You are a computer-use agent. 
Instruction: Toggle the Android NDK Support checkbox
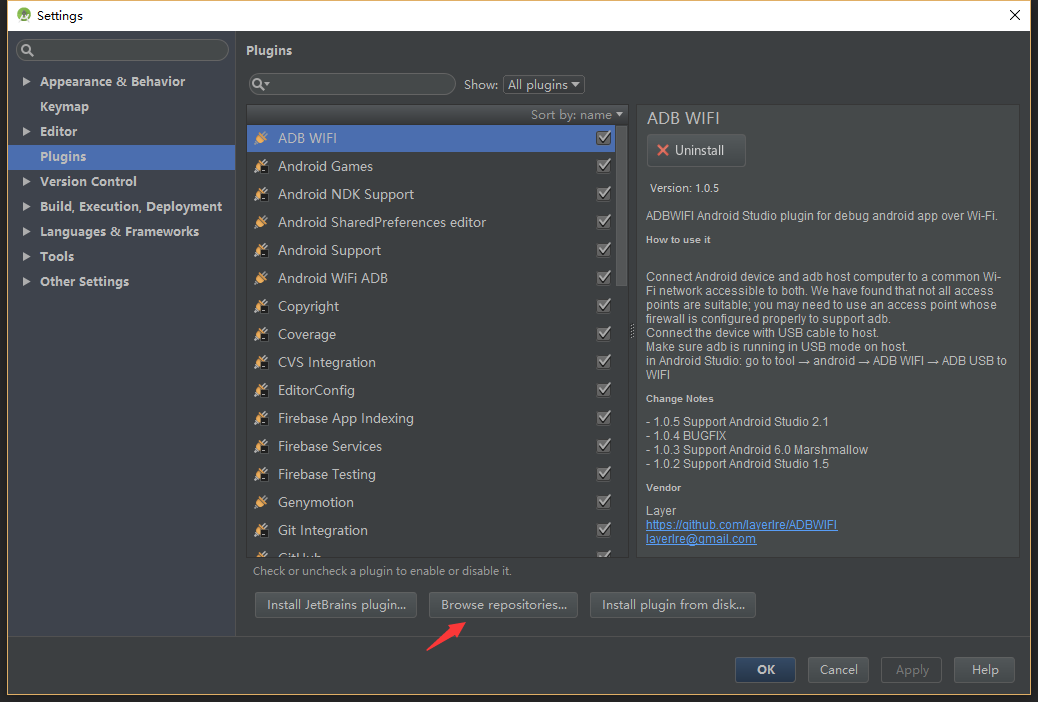click(604, 193)
